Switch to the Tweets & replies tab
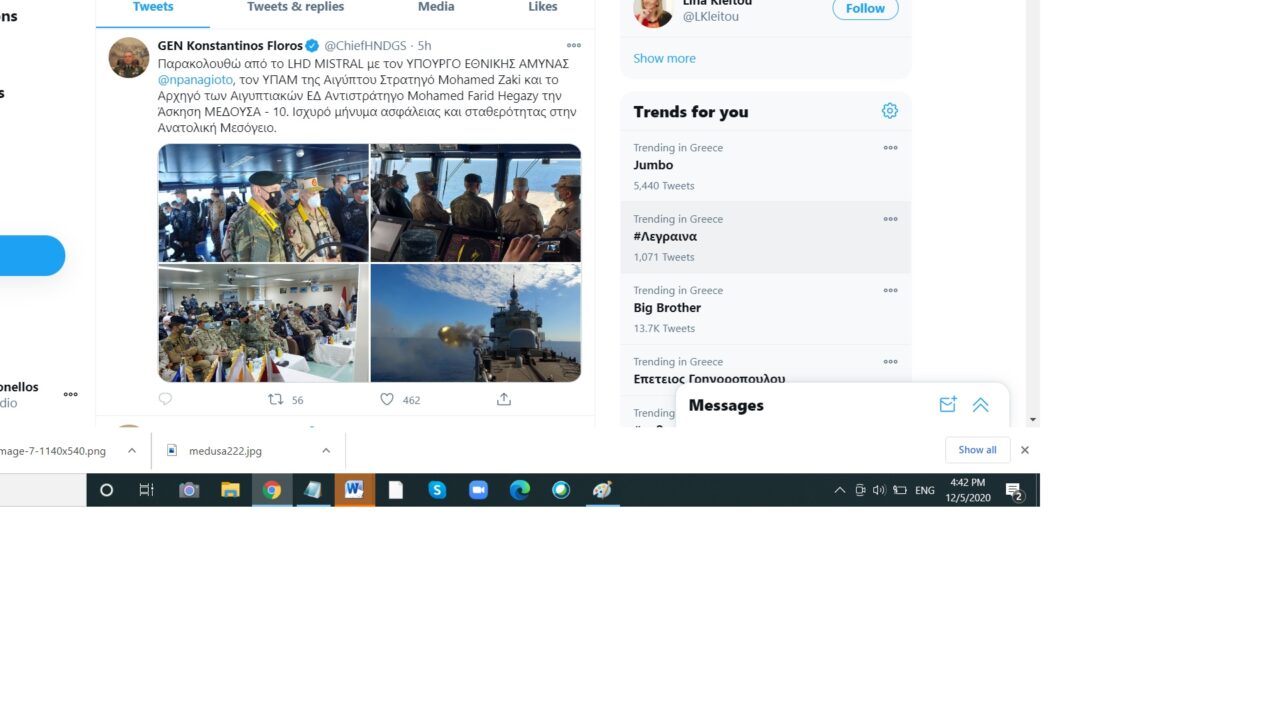Viewport: 1280px width, 720px height. (x=295, y=7)
